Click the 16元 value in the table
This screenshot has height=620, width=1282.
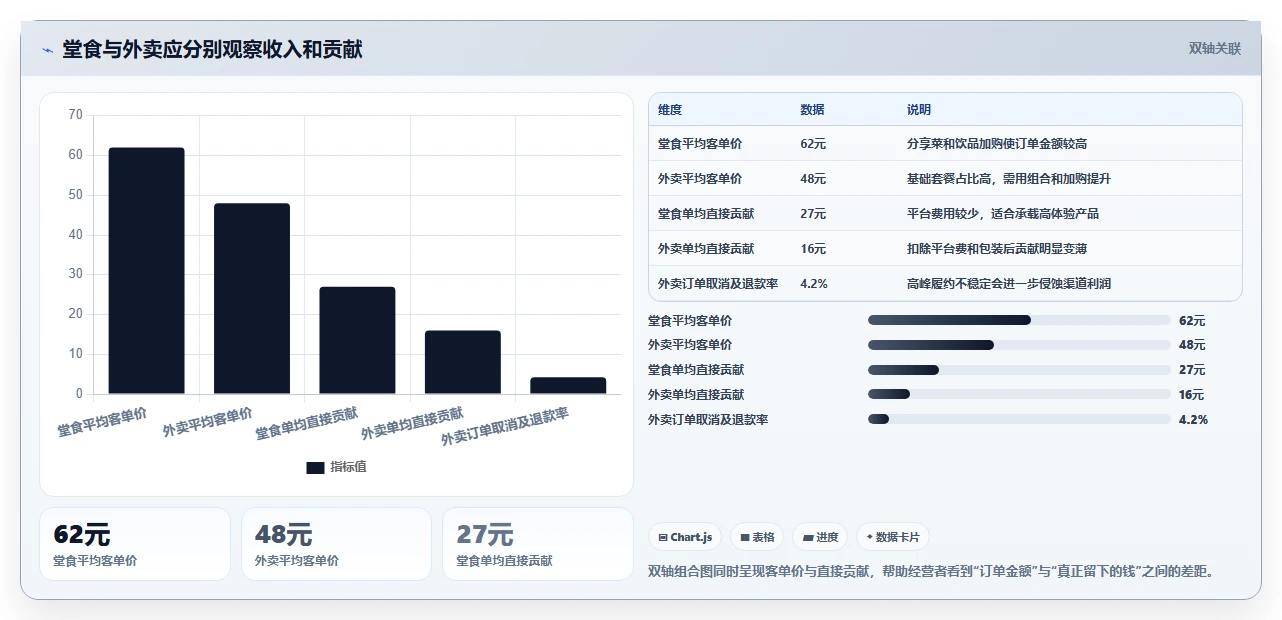pos(813,249)
